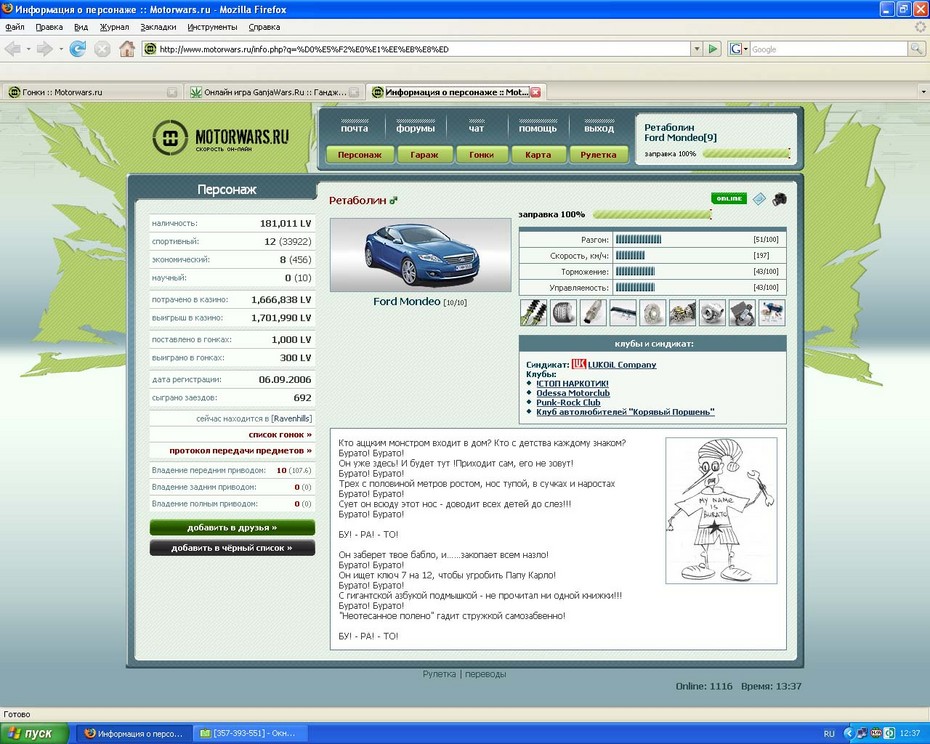Switch to the Гонки :: Motorwars.ru tab
This screenshot has width=930, height=744.
(91, 92)
